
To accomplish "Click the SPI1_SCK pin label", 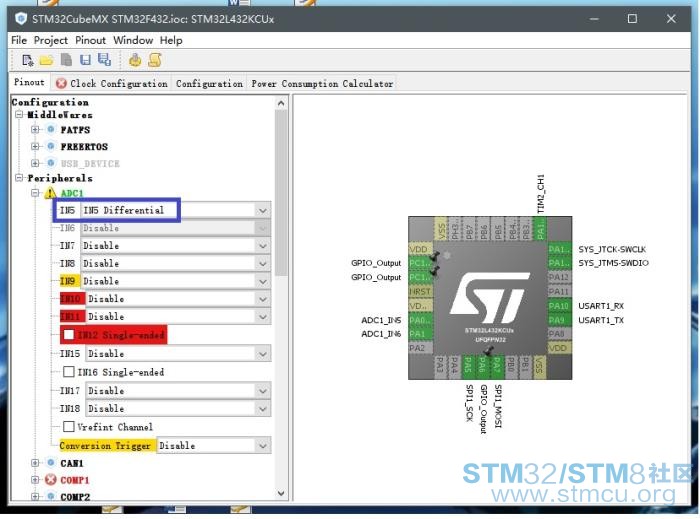I will pyautogui.click(x=469, y=403).
